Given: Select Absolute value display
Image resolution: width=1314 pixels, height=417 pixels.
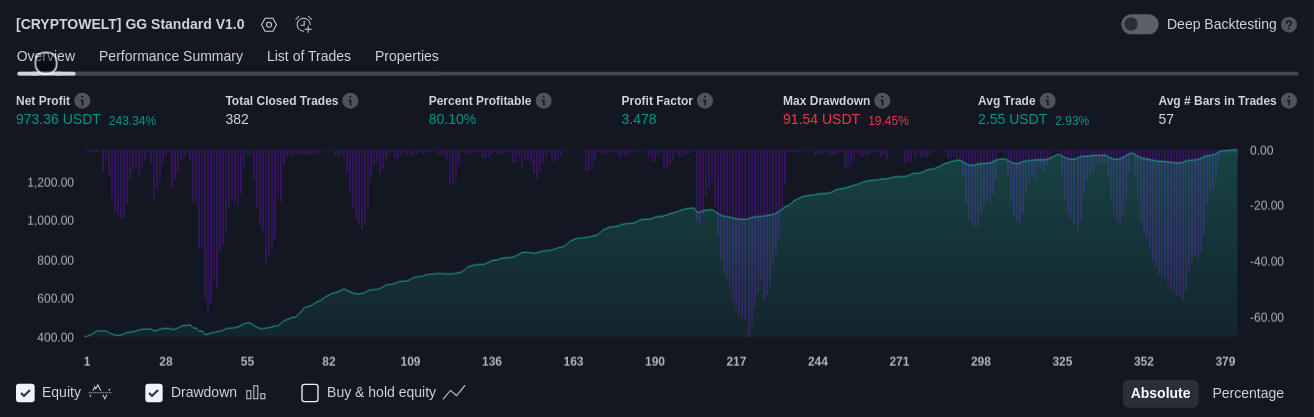Looking at the screenshot, I should point(1160,393).
